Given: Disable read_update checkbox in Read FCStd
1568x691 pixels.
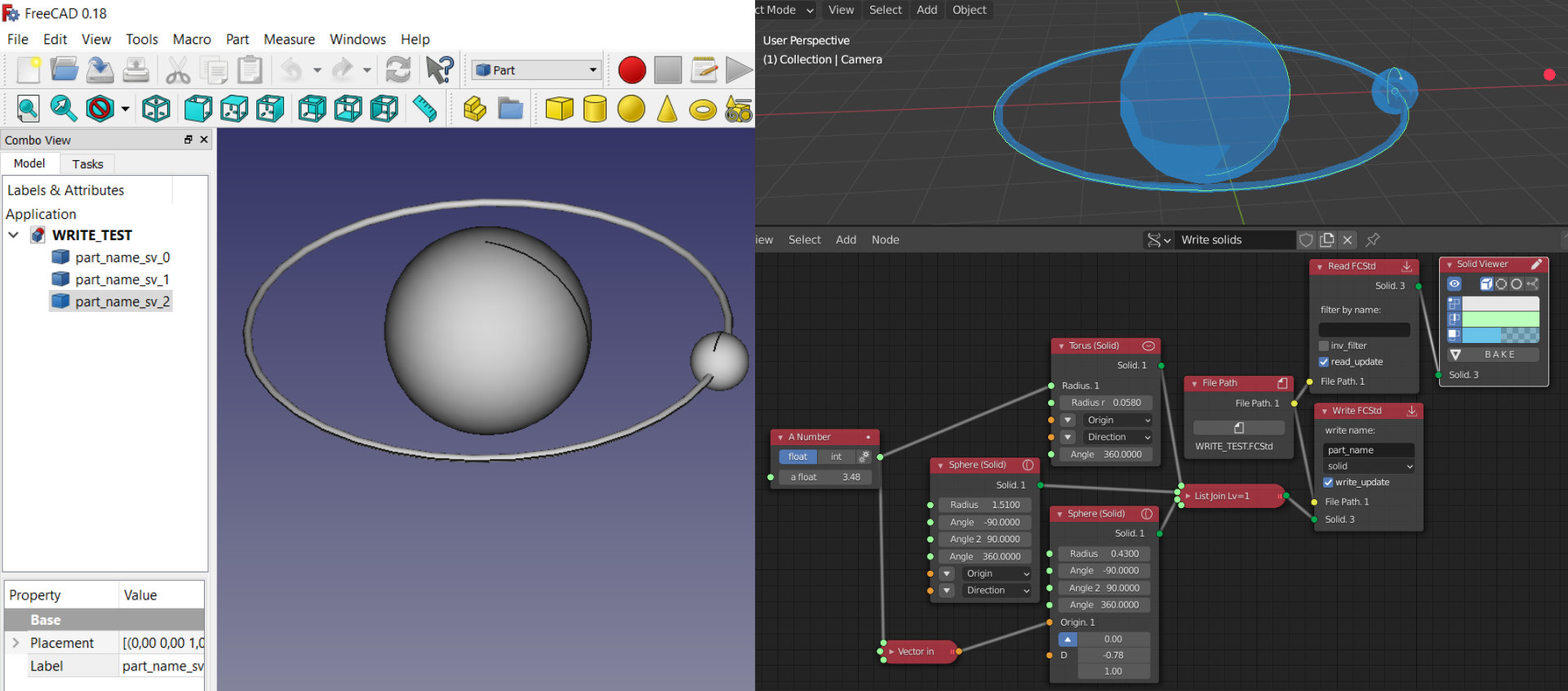Looking at the screenshot, I should [x=1324, y=362].
